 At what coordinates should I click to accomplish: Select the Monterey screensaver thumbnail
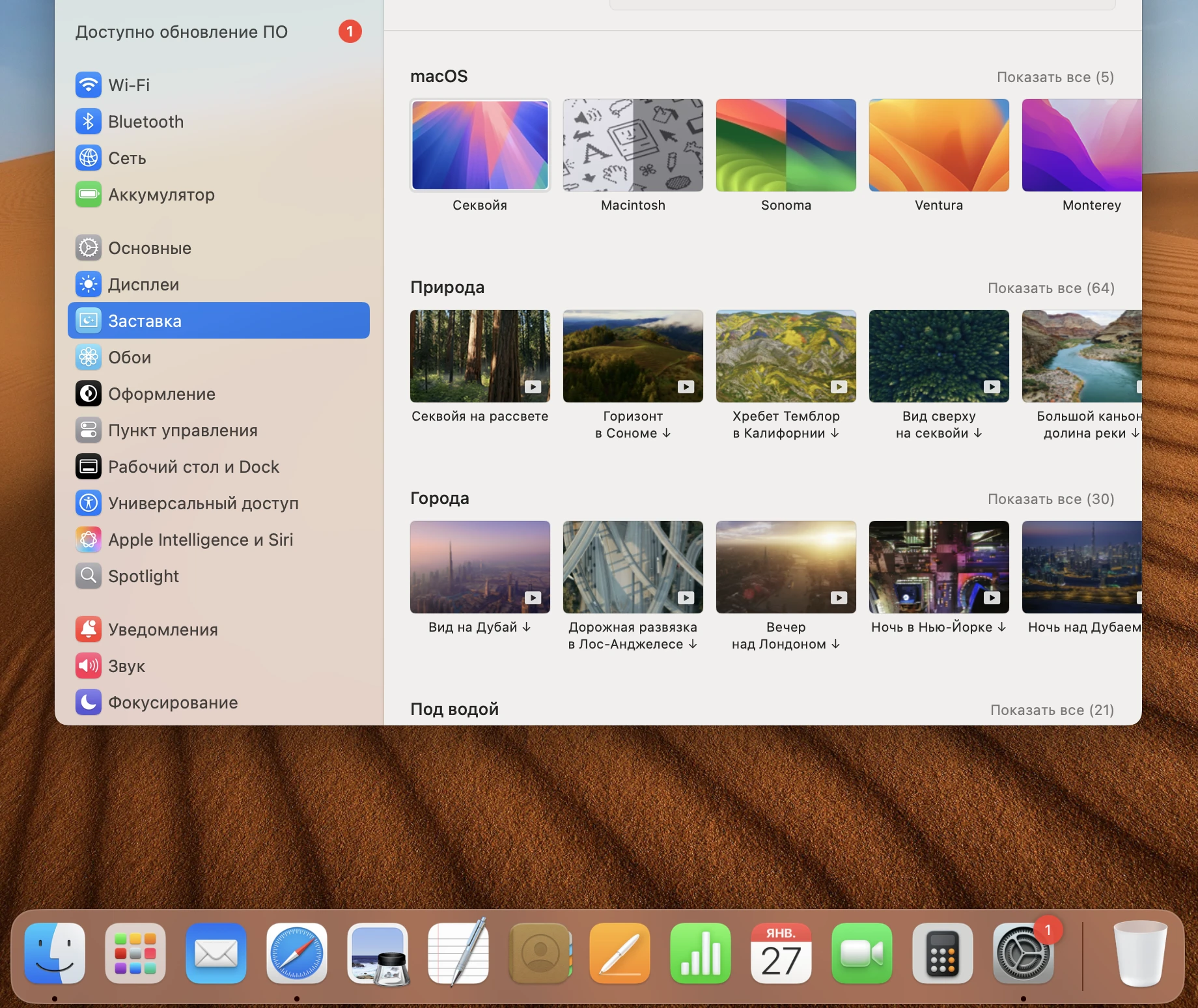1082,145
